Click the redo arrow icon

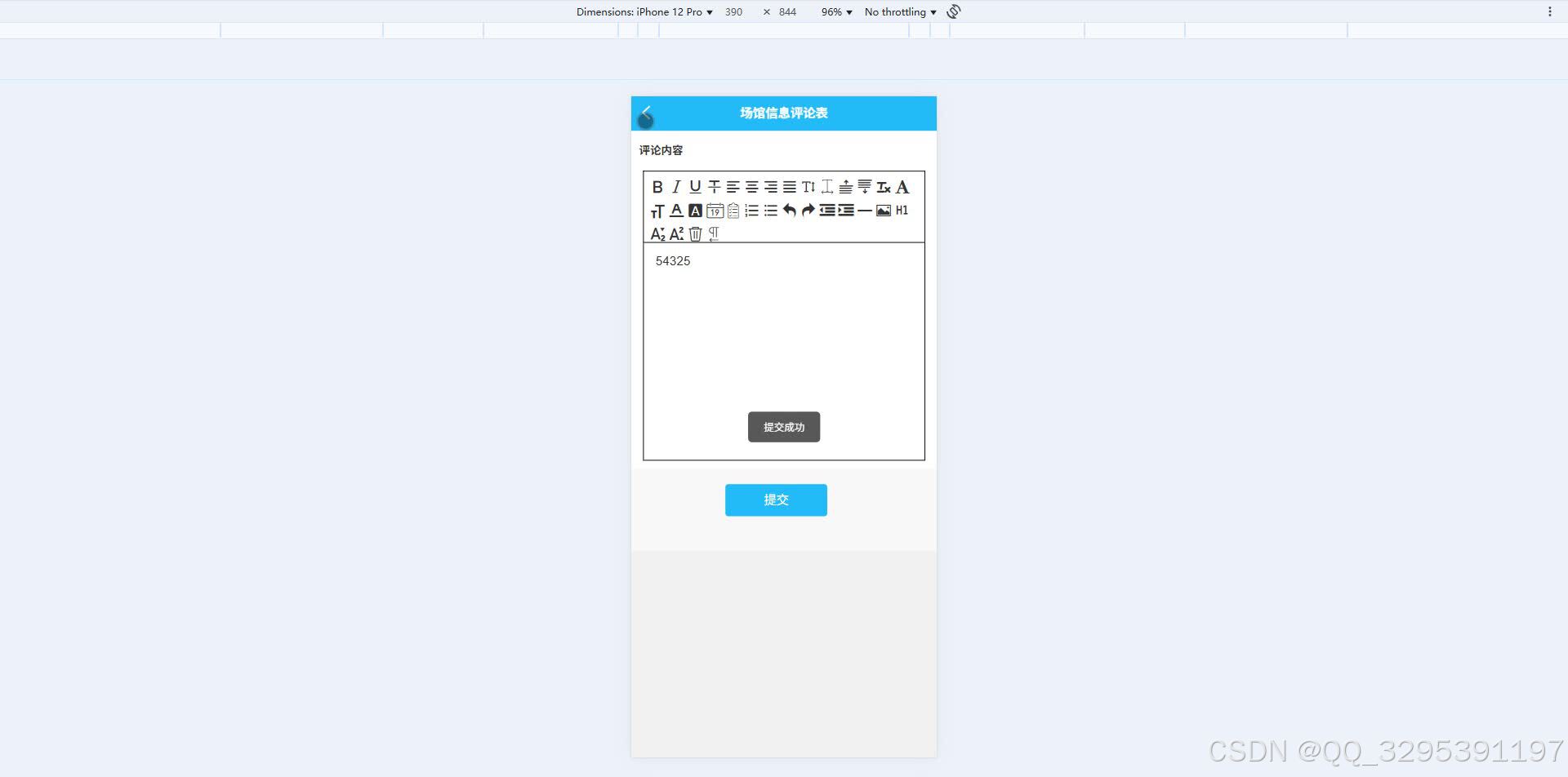(x=808, y=211)
